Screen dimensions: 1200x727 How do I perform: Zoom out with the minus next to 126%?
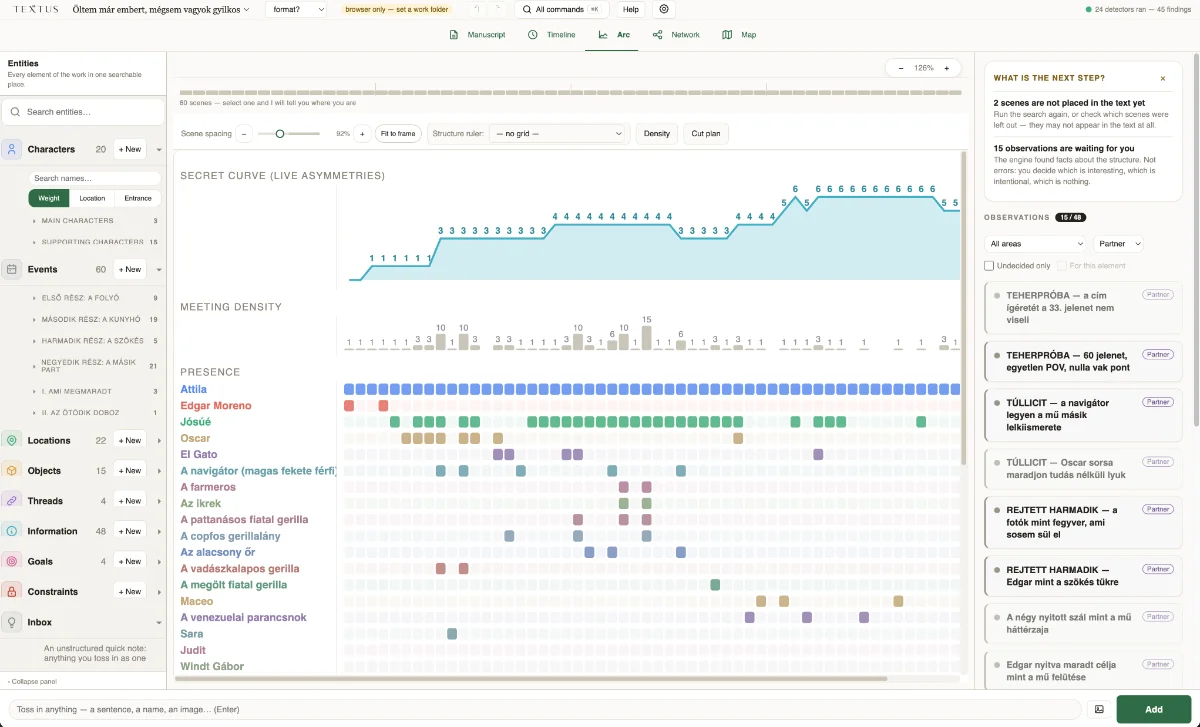click(x=901, y=68)
